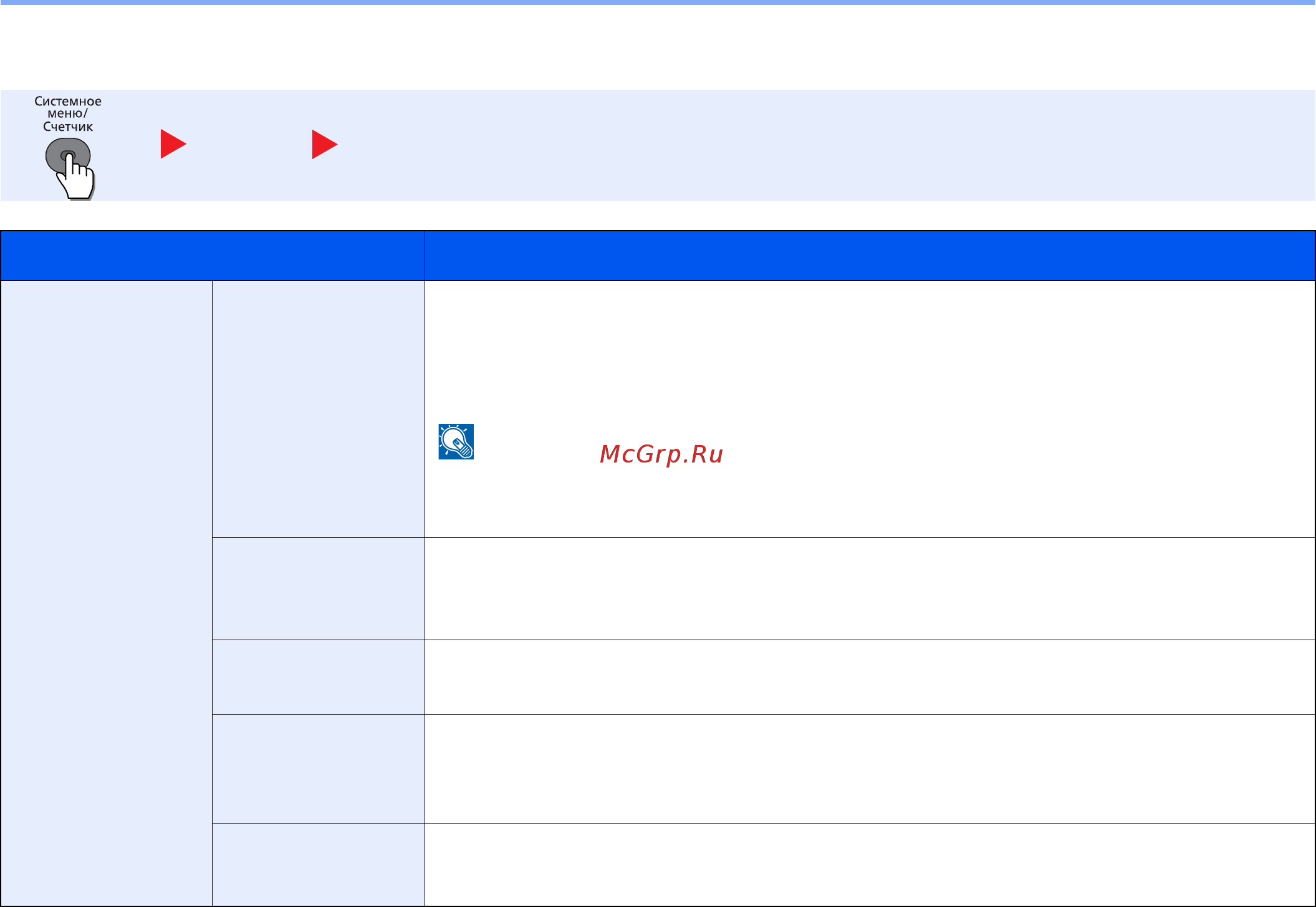The height and width of the screenshot is (907, 1316).
Task: Click the first red arrow after the key
Action: tap(173, 144)
